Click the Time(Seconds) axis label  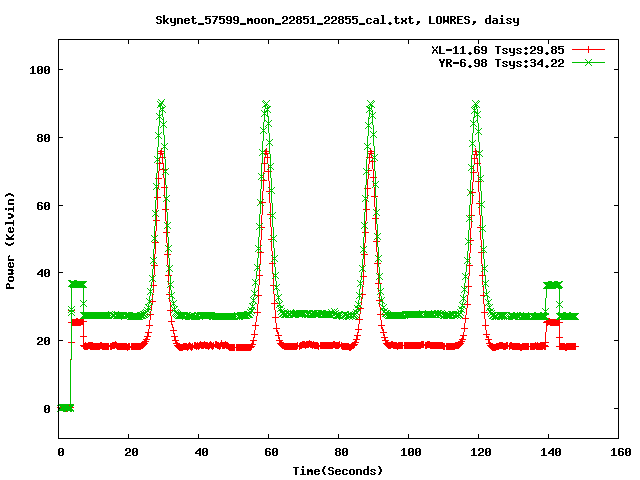pos(338,471)
